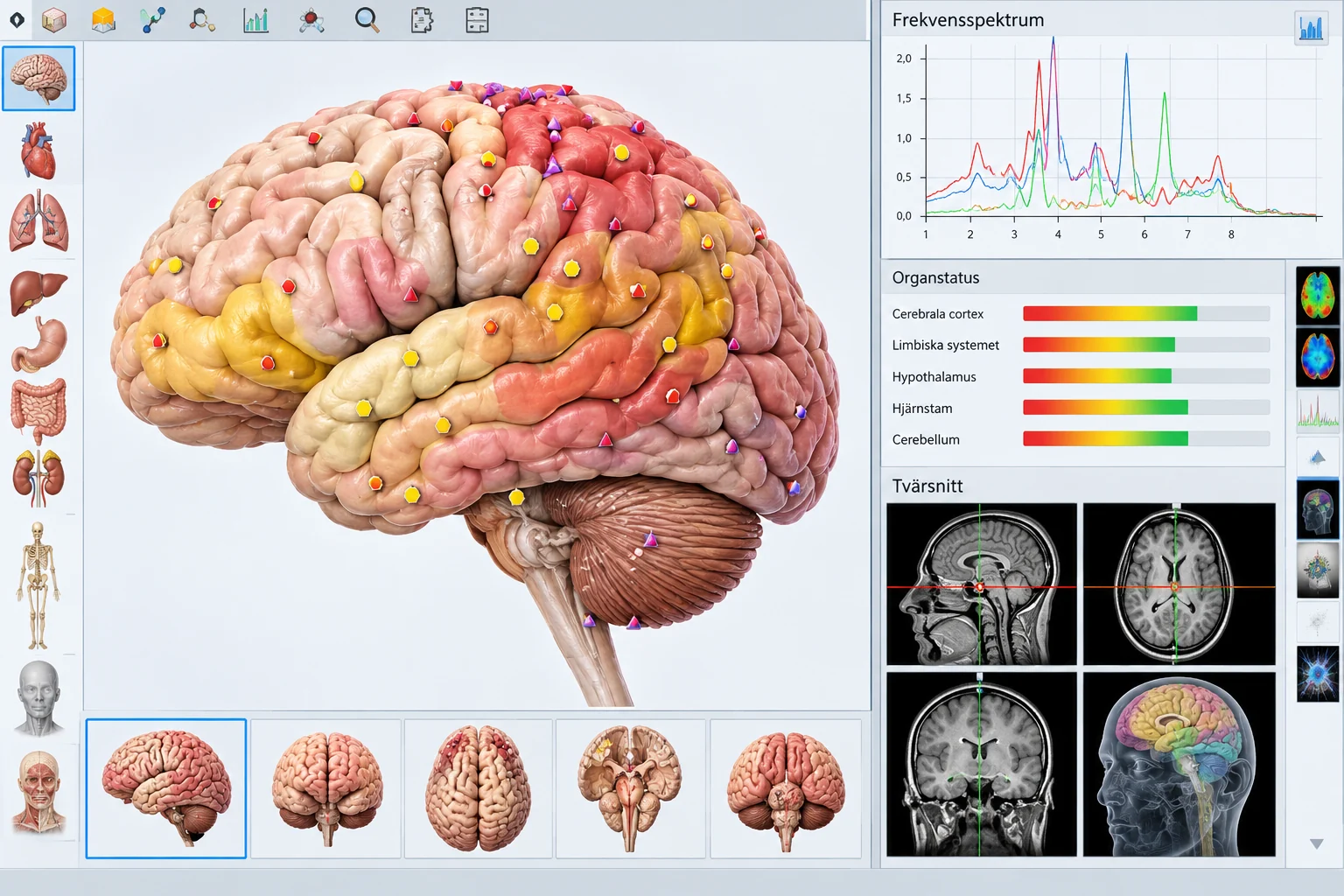Open the red sphere tool in toolbar

click(311, 20)
